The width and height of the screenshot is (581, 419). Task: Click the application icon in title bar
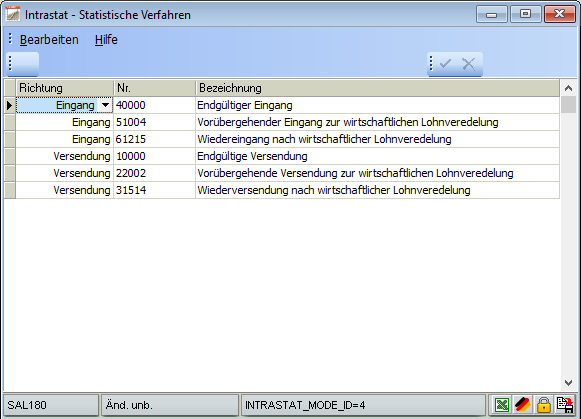pos(13,14)
